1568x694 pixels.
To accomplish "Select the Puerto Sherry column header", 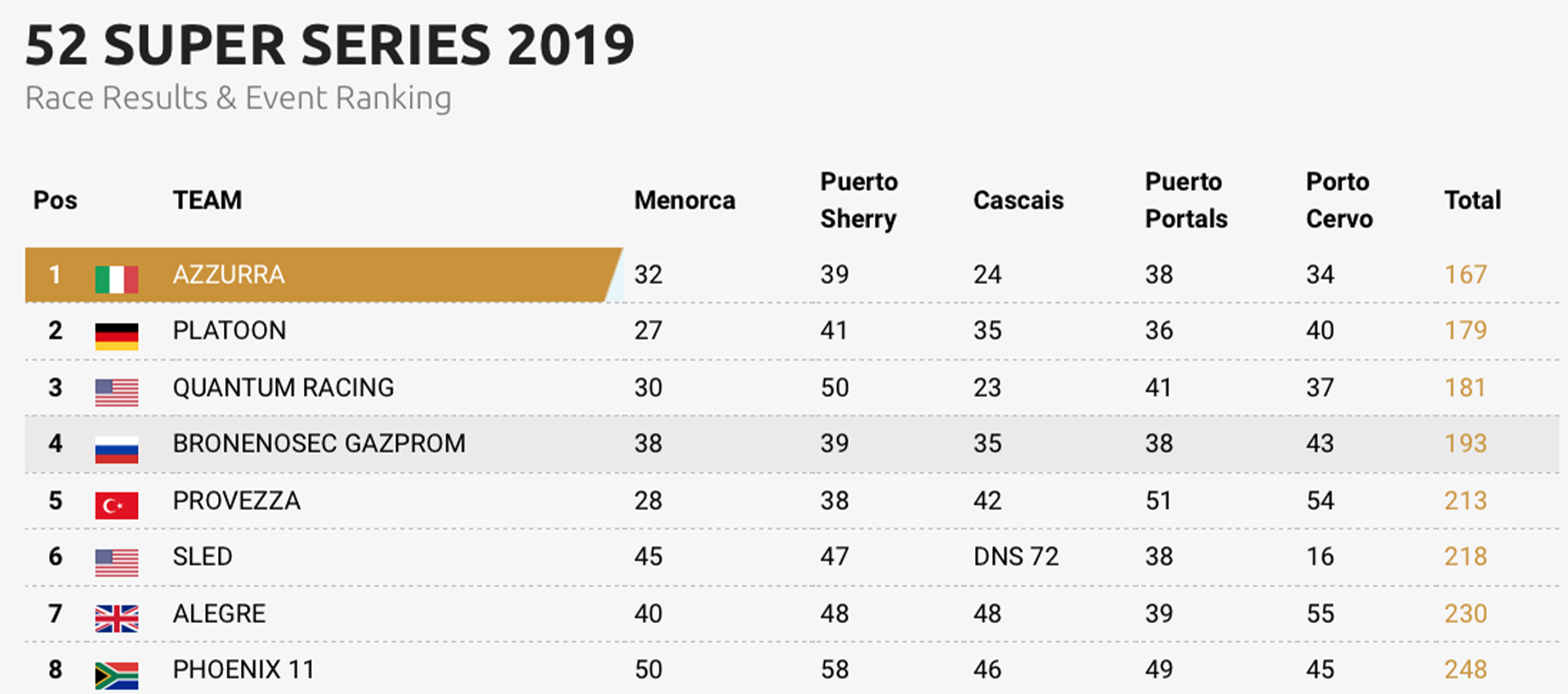I will [x=859, y=200].
